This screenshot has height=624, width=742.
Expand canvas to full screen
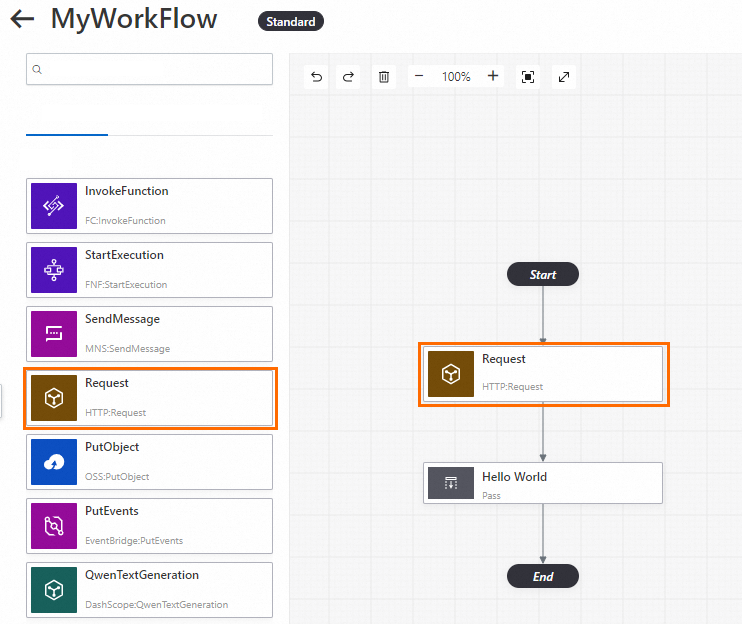coord(564,77)
